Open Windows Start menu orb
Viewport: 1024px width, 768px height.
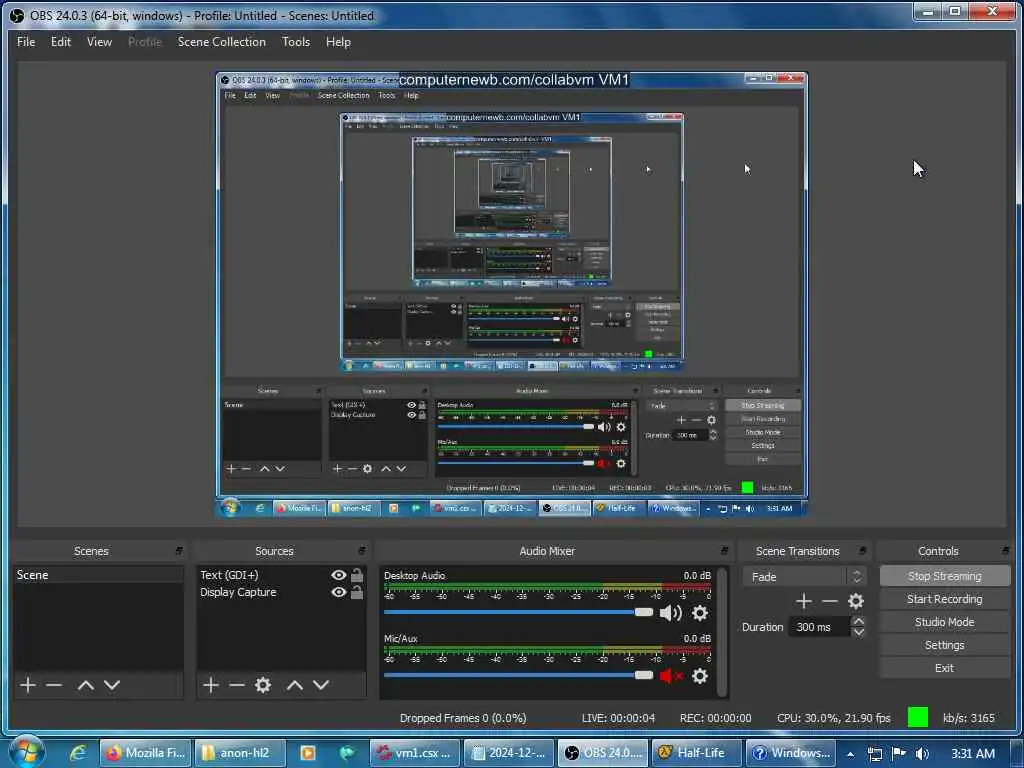27,752
